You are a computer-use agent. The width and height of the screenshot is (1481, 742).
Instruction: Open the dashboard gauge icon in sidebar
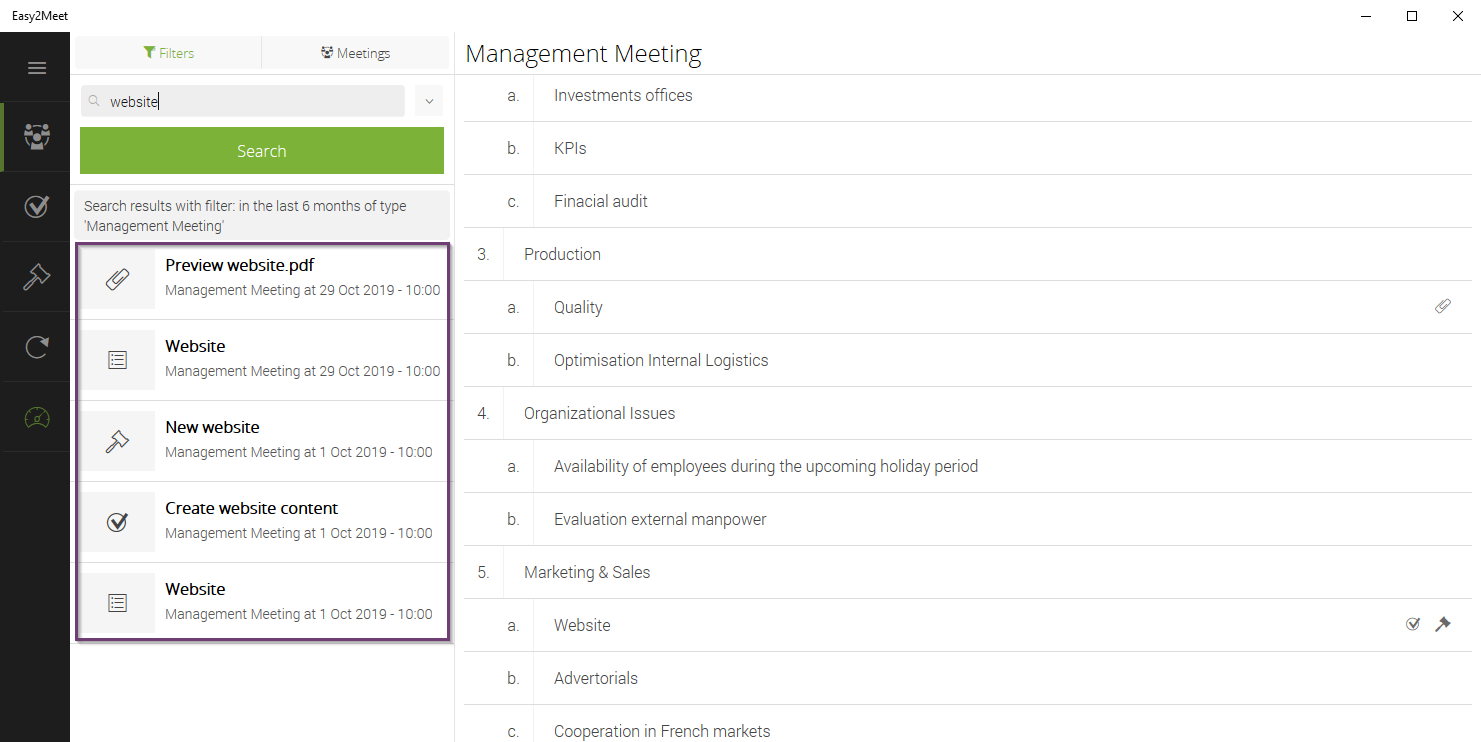tap(37, 417)
